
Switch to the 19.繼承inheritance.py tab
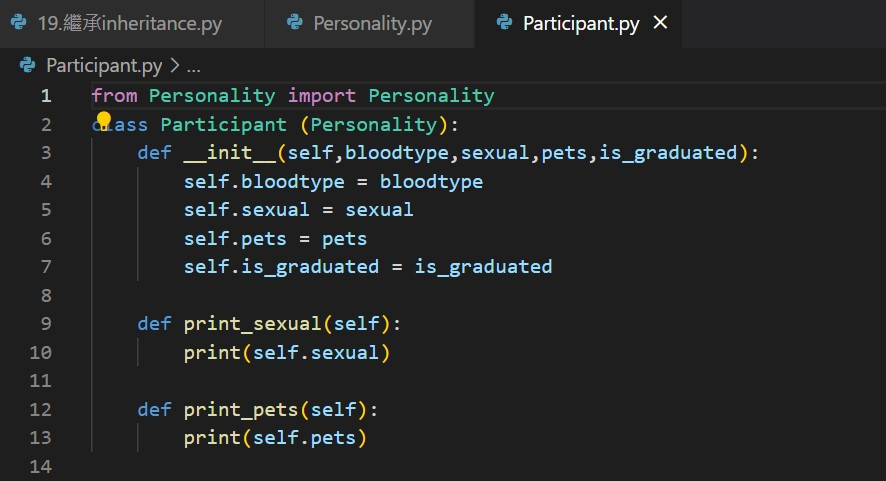(x=130, y=23)
